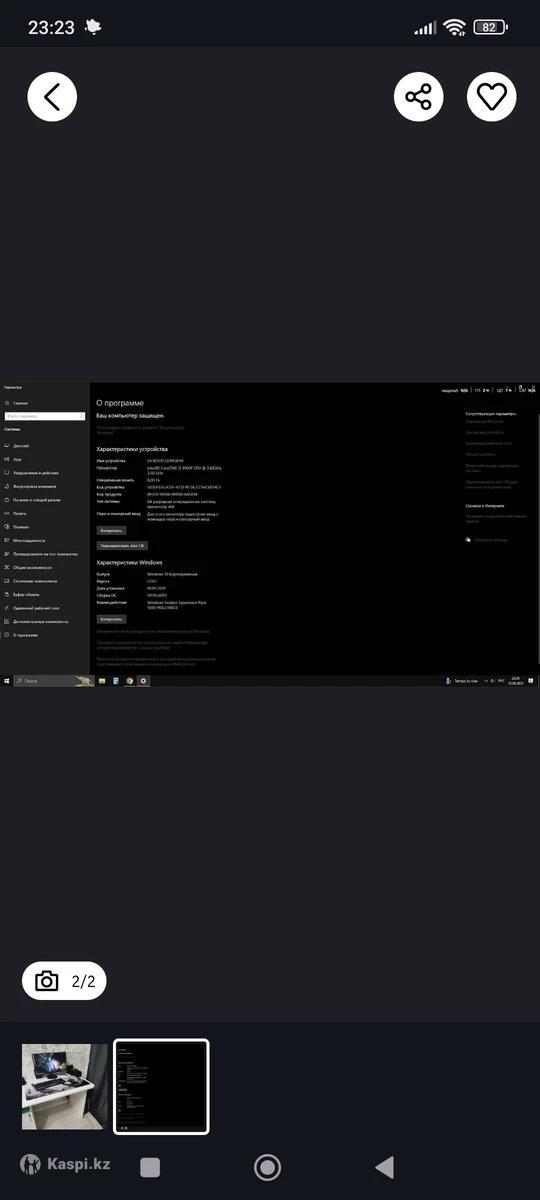Click 'Переименовать этот ПК' button
This screenshot has height=1200, width=540.
[x=123, y=546]
